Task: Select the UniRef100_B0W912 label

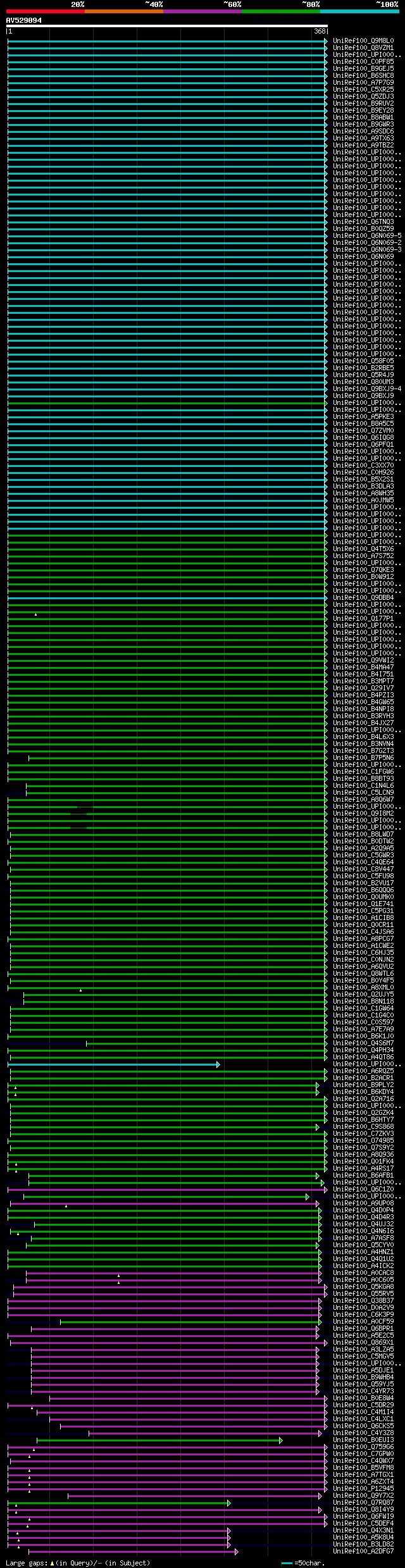Action: click(x=363, y=577)
